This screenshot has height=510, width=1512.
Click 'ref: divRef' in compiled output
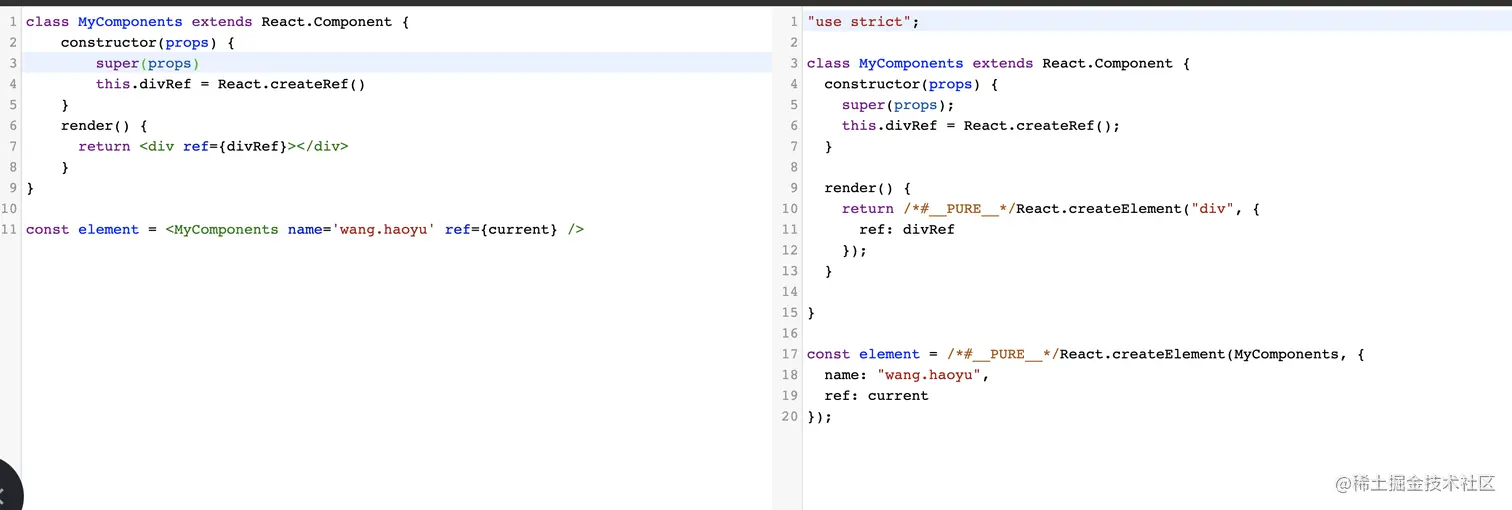pyautogui.click(x=907, y=229)
